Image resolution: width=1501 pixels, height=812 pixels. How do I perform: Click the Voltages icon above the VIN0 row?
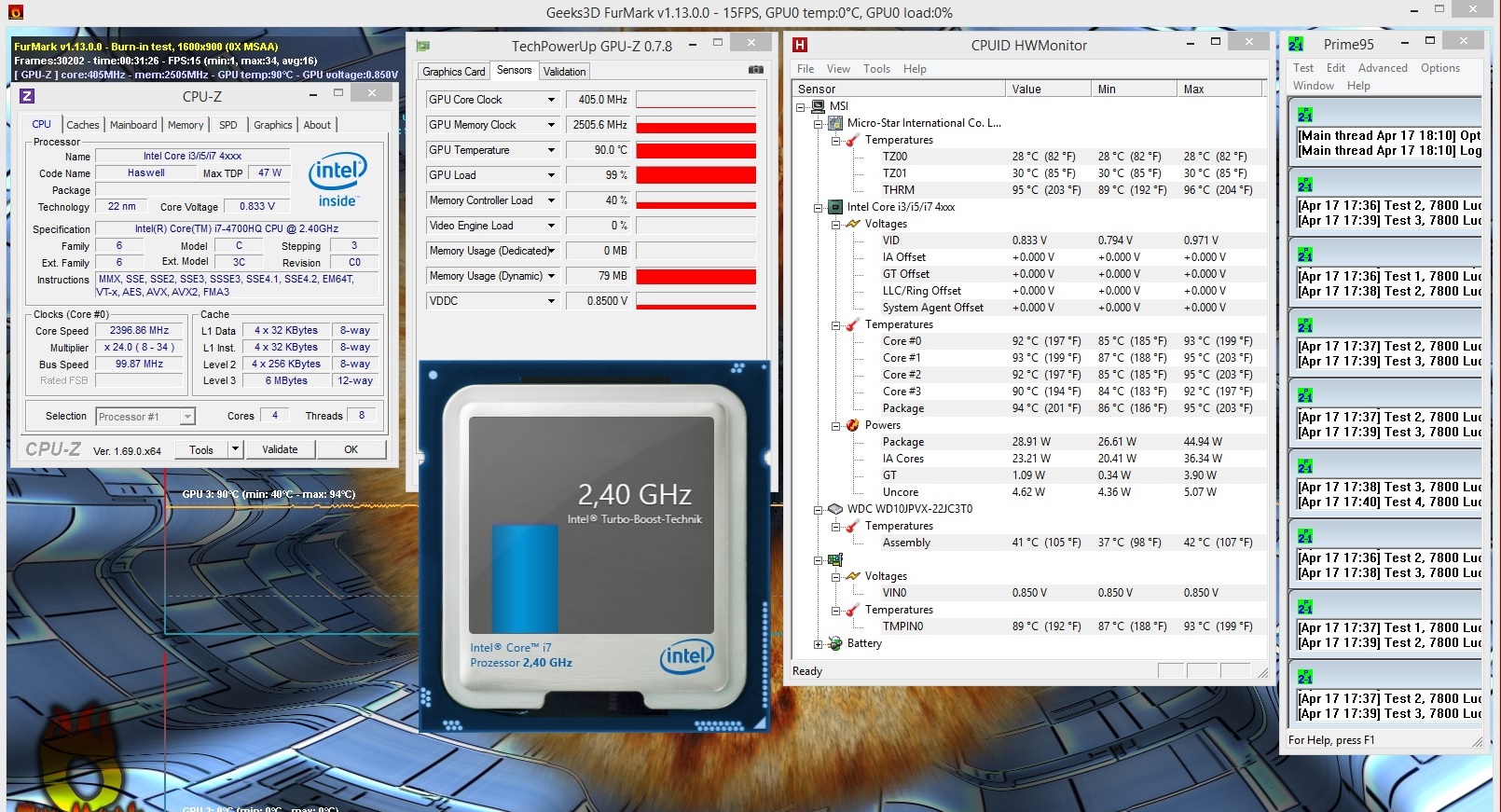pos(852,576)
